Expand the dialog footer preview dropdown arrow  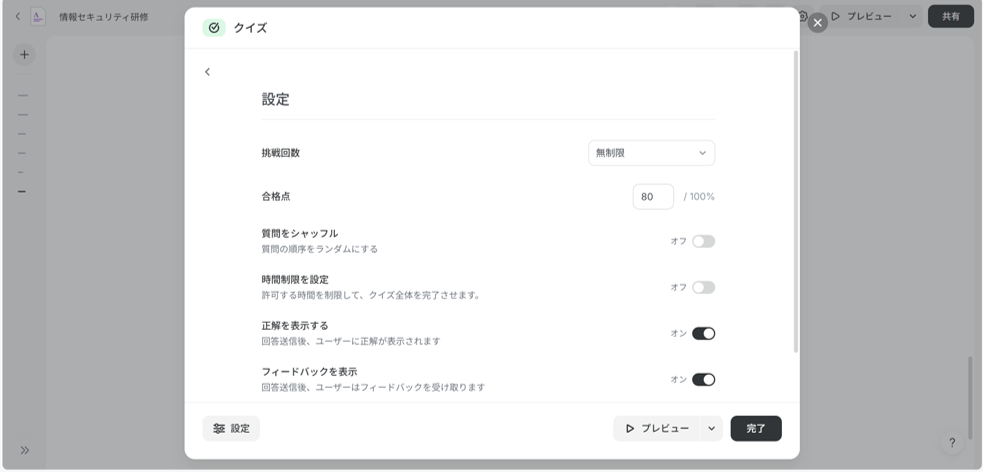click(x=712, y=429)
